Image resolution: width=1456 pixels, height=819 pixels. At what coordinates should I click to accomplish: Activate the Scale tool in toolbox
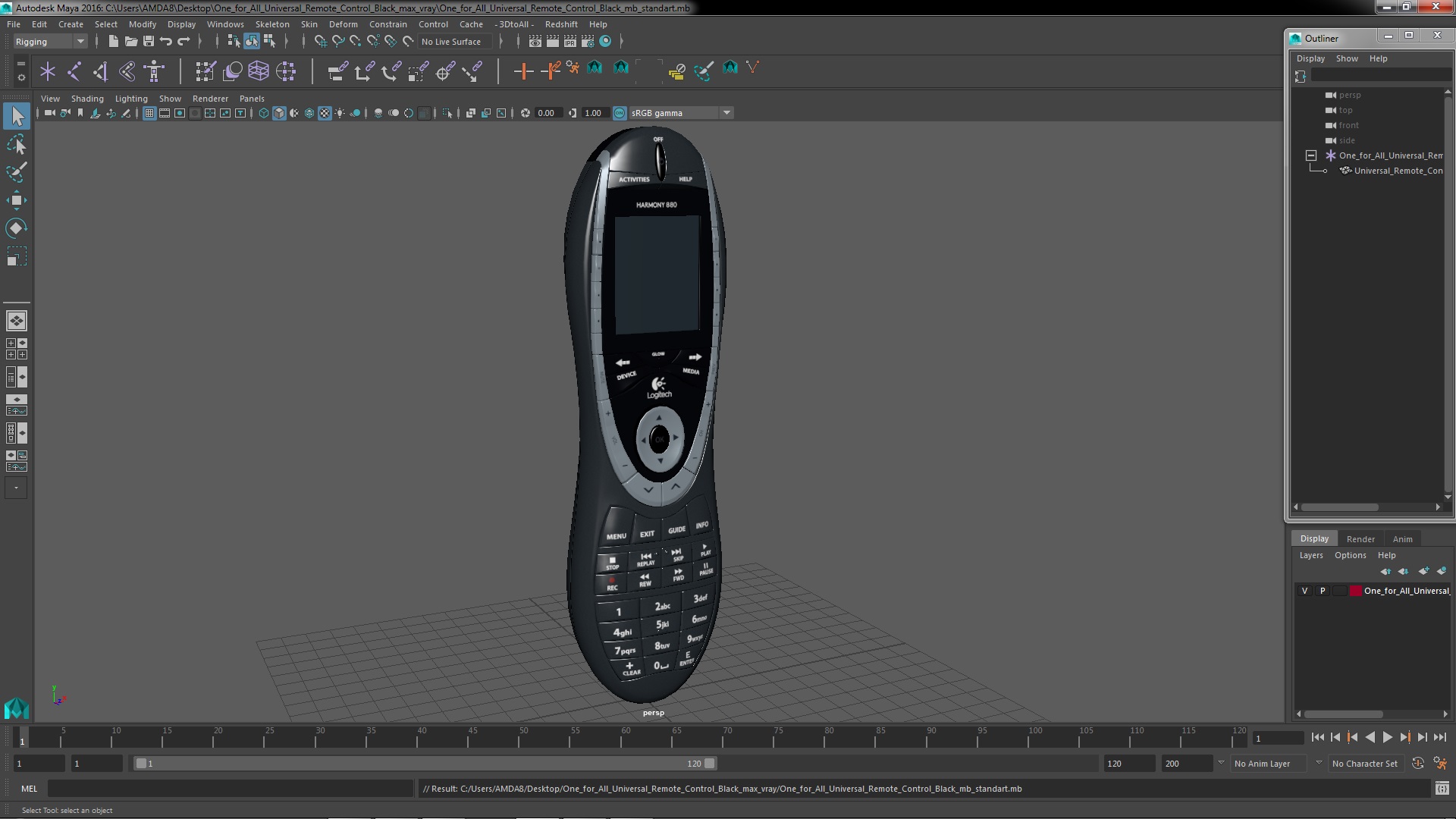point(17,256)
